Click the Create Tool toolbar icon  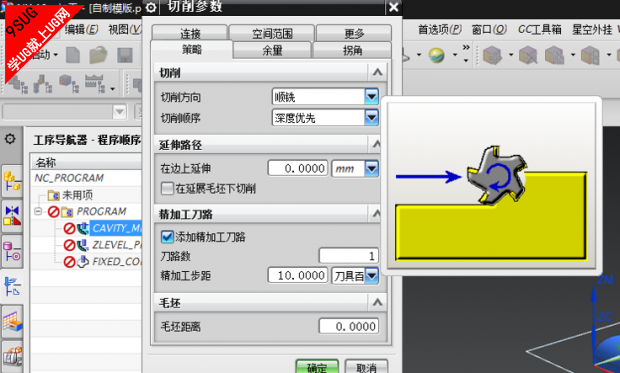pyautogui.click(x=42, y=83)
